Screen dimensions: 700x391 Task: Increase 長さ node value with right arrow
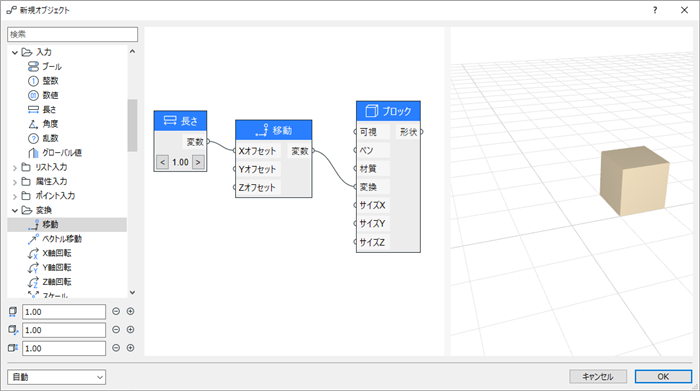[198, 162]
